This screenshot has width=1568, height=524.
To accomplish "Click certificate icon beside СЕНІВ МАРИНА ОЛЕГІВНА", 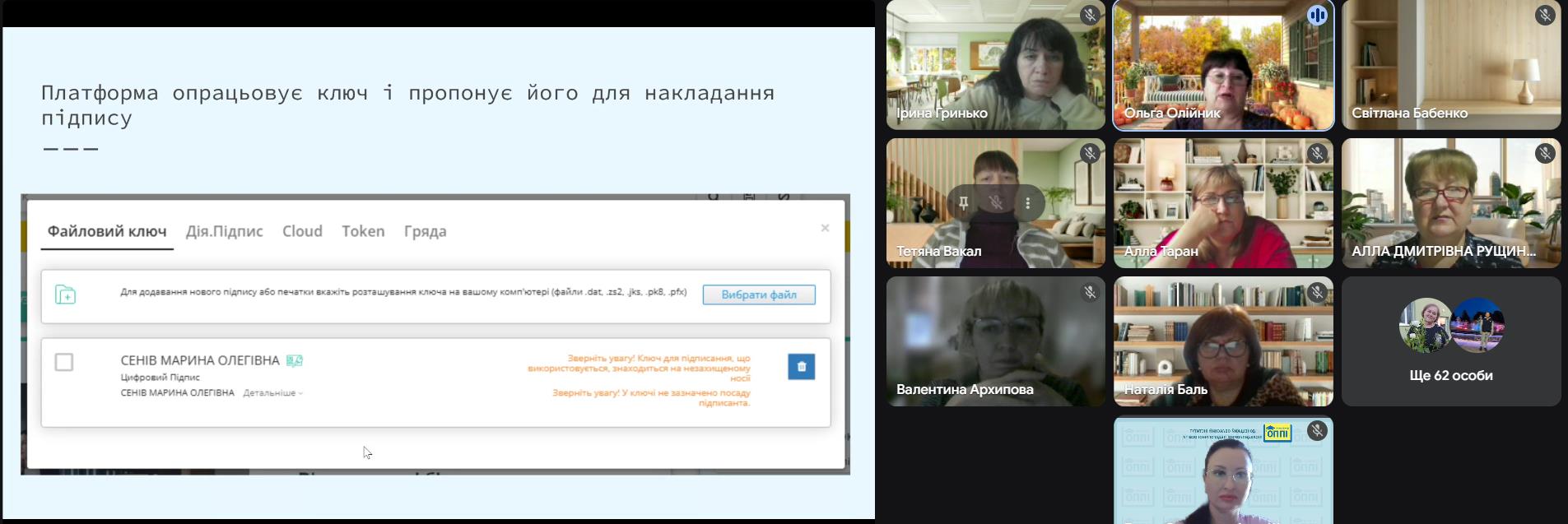I will (x=295, y=360).
